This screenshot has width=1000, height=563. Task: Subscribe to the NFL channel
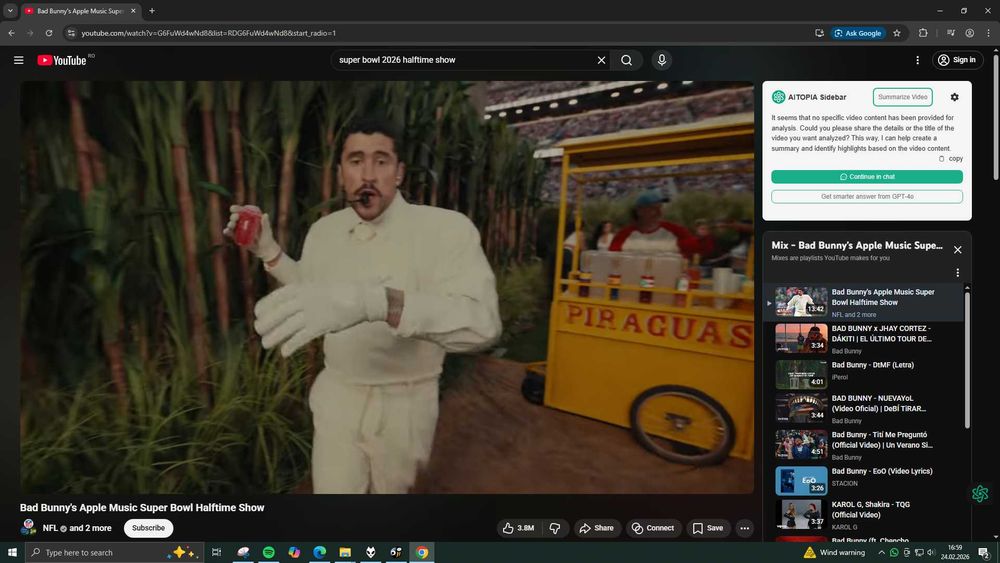[x=148, y=528]
